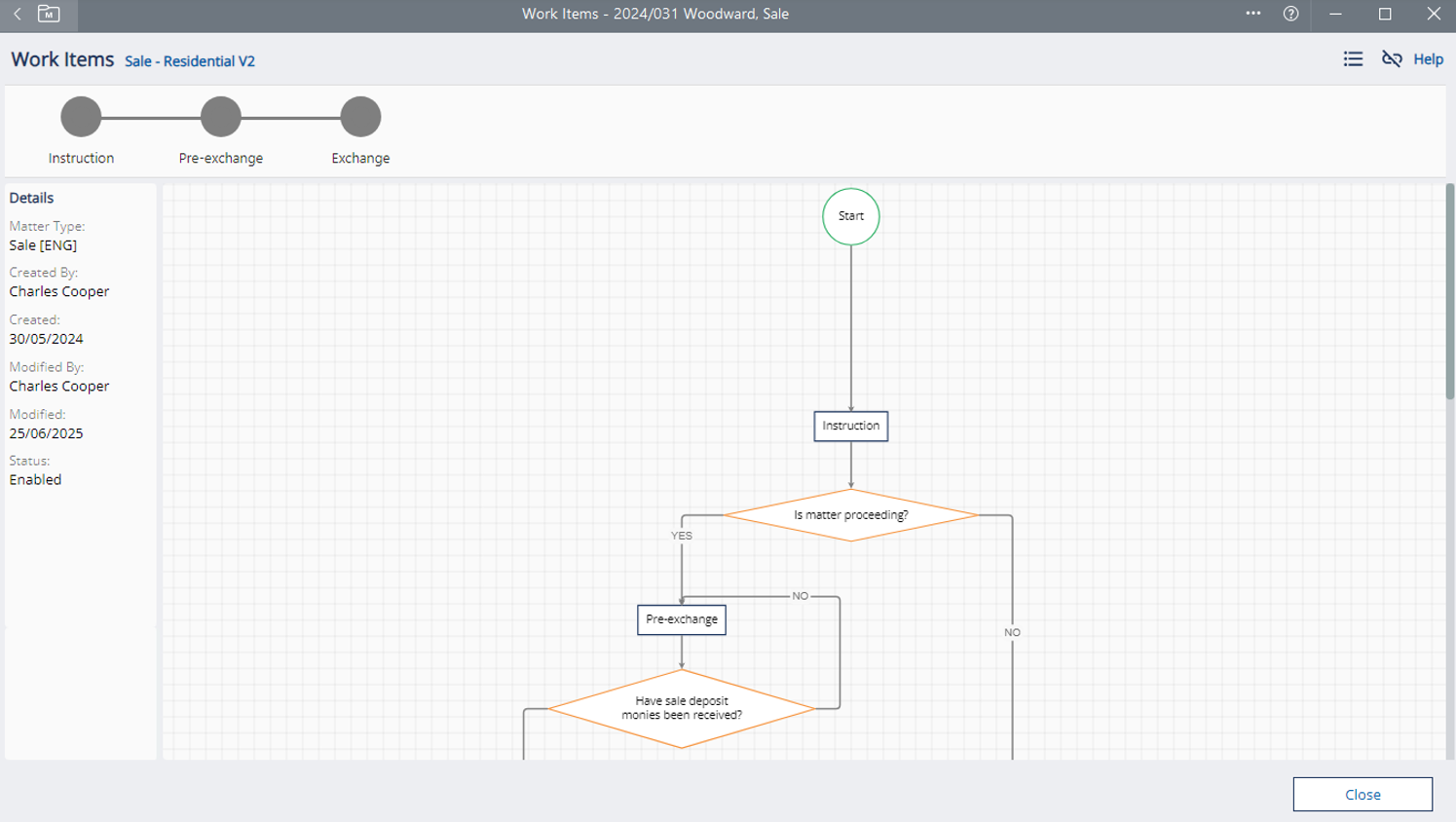Image resolution: width=1456 pixels, height=822 pixels.
Task: Click the Start node in flowchart
Action: click(850, 216)
